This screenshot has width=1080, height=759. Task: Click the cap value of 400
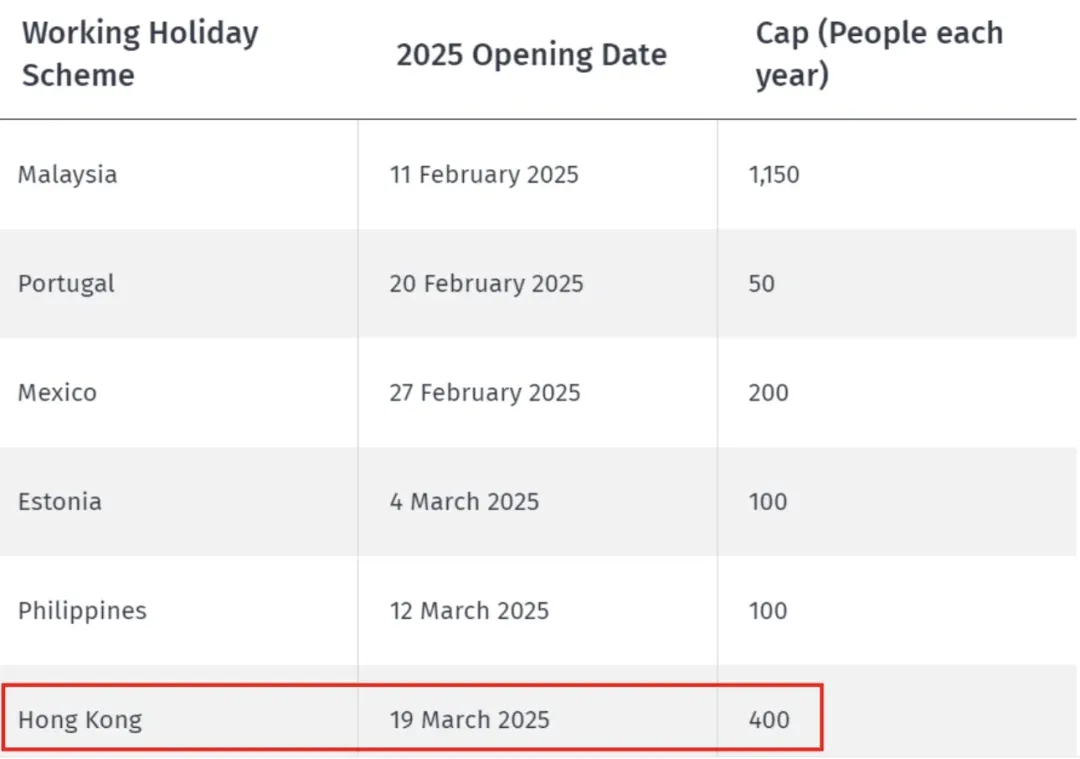768,720
